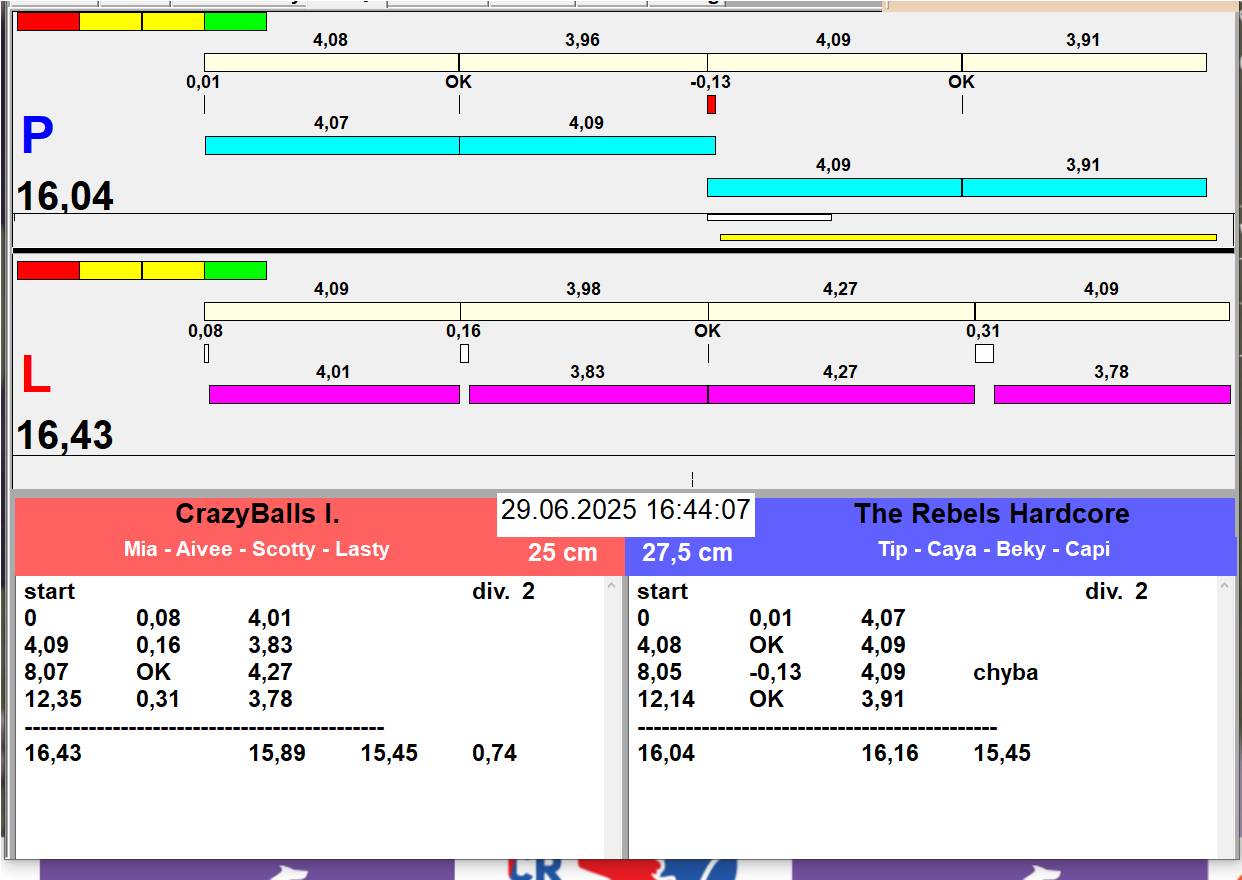
Task: Click the cyan 4,07 segment in lane P
Action: coord(332,145)
